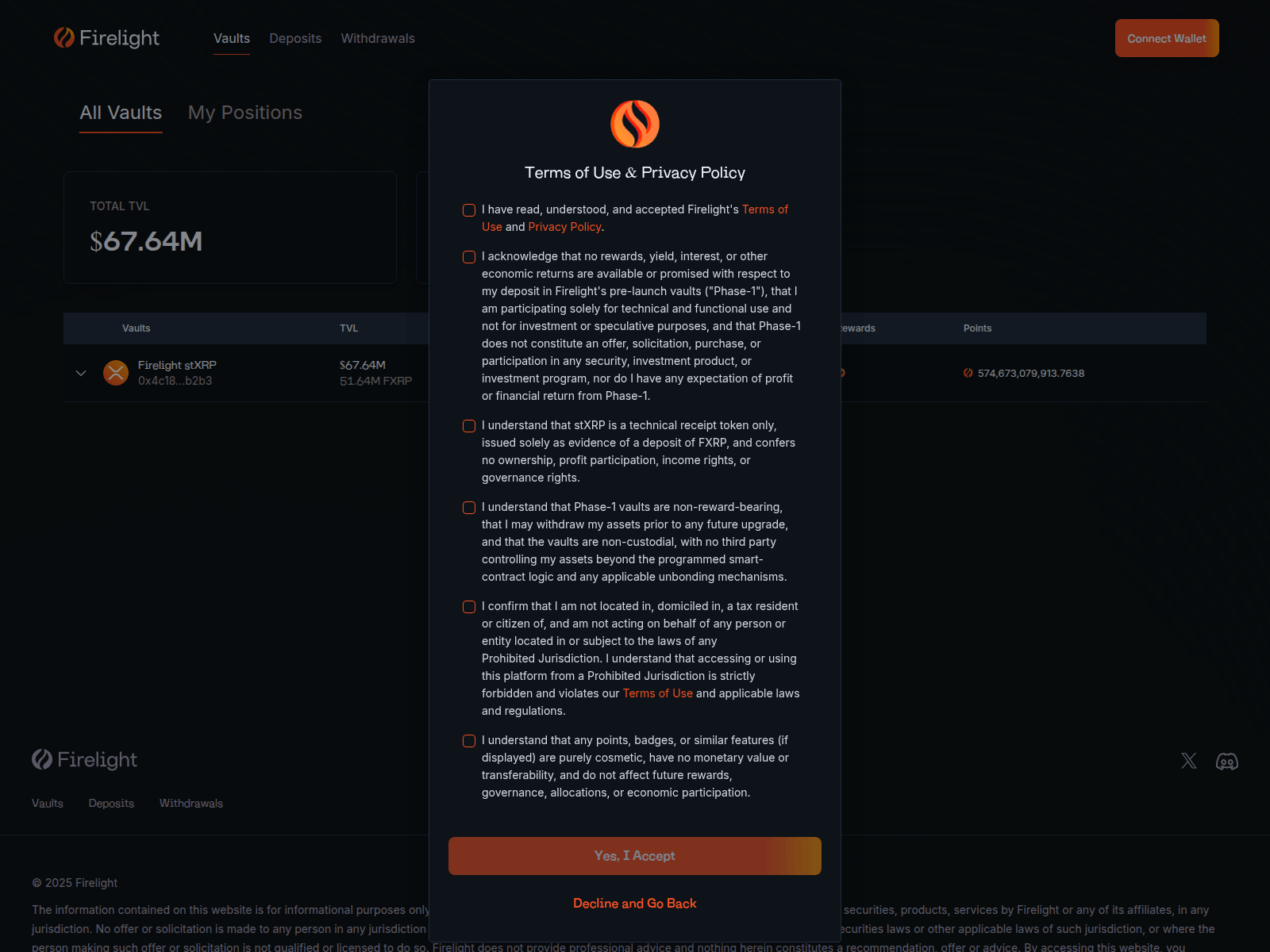Click the Yes, I Accept button

635,856
